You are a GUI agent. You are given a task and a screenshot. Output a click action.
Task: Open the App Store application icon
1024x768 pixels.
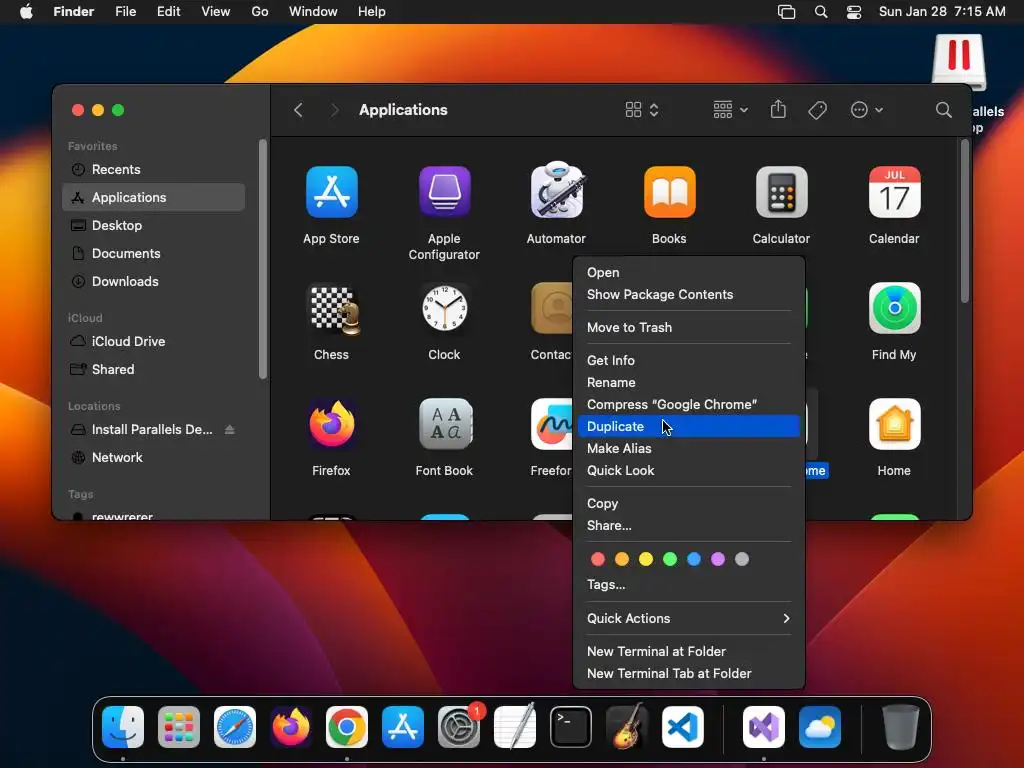pos(331,192)
